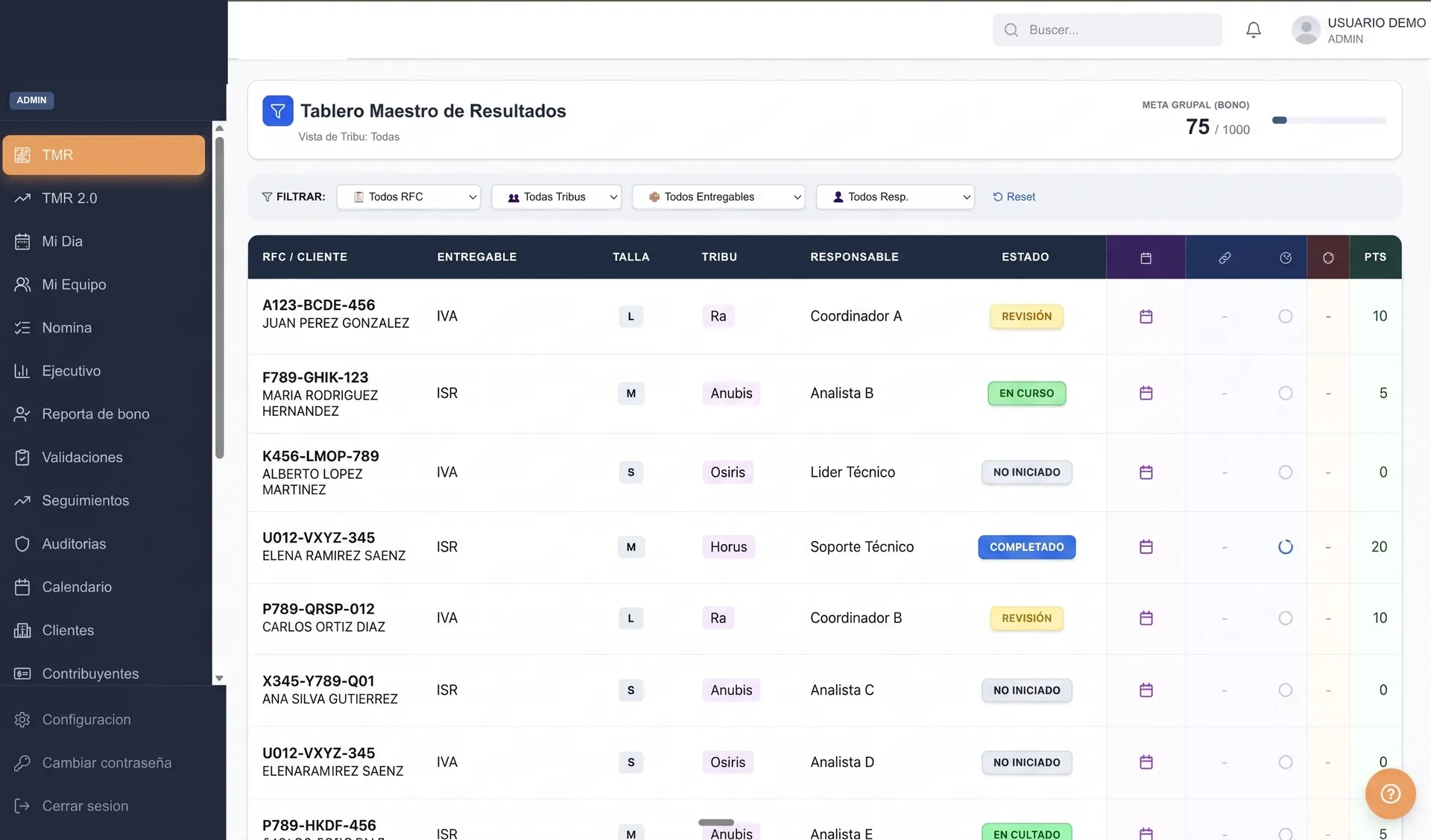This screenshot has height=840, width=1431.
Task: Click EN CURSO status badge for Analista B
Action: click(1026, 394)
